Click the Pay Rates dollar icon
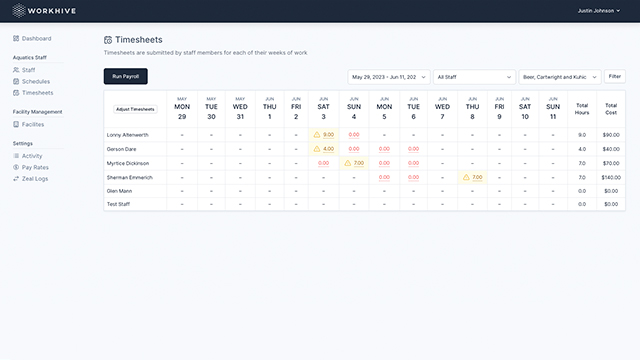640x360 pixels. pyautogui.click(x=16, y=167)
